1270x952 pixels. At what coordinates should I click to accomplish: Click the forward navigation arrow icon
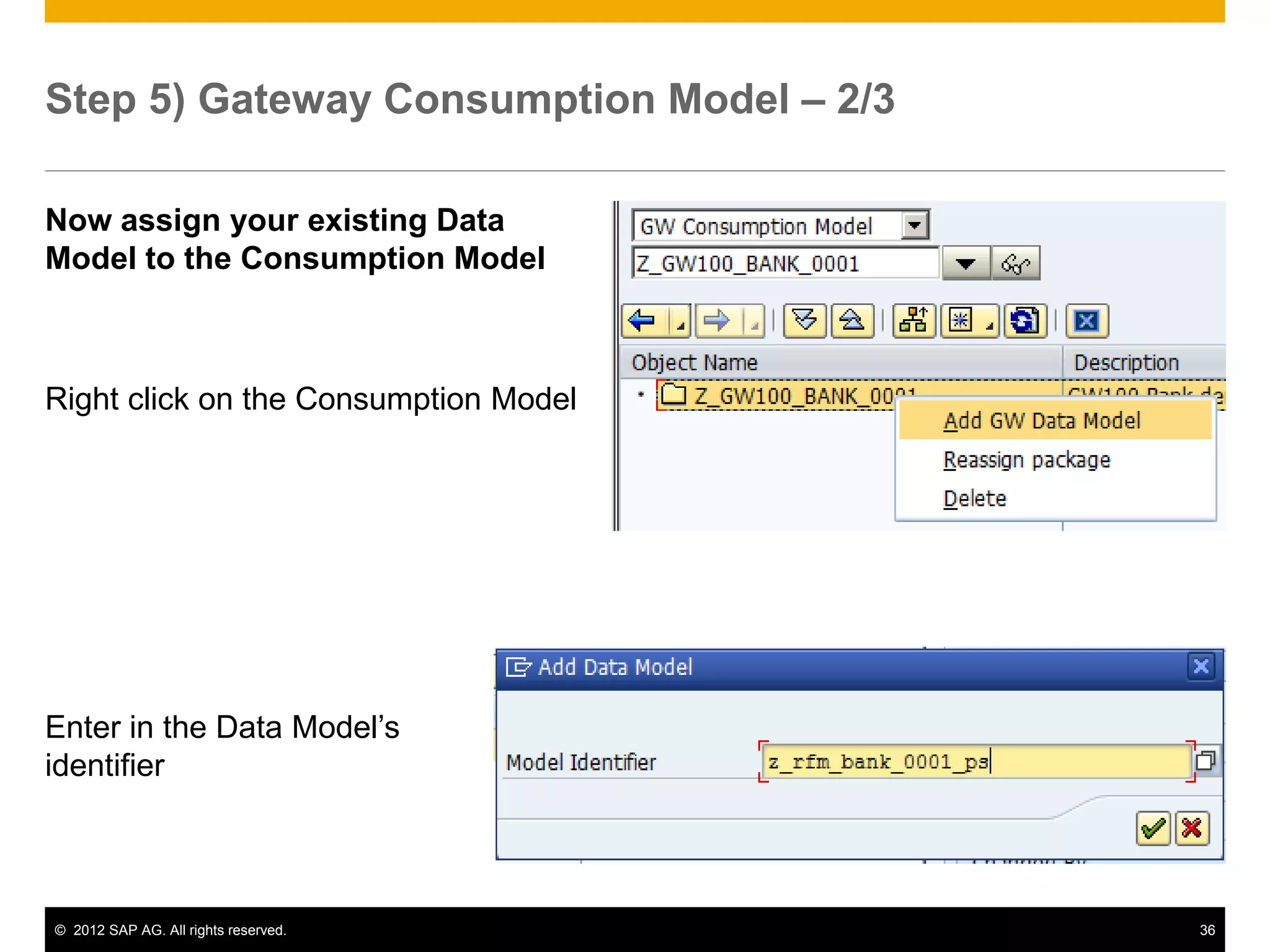coord(718,320)
